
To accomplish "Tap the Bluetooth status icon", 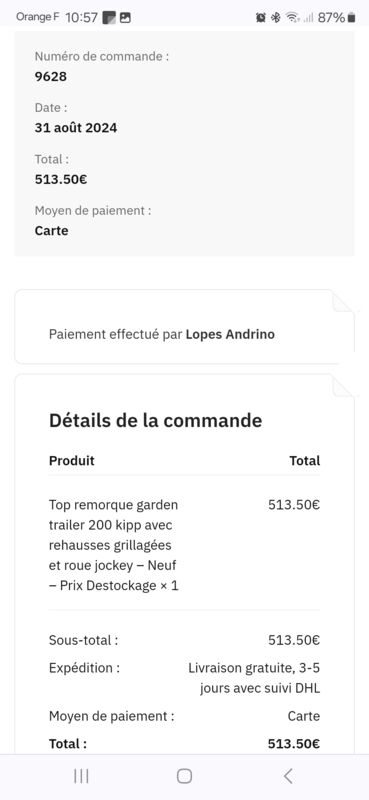I will [276, 18].
